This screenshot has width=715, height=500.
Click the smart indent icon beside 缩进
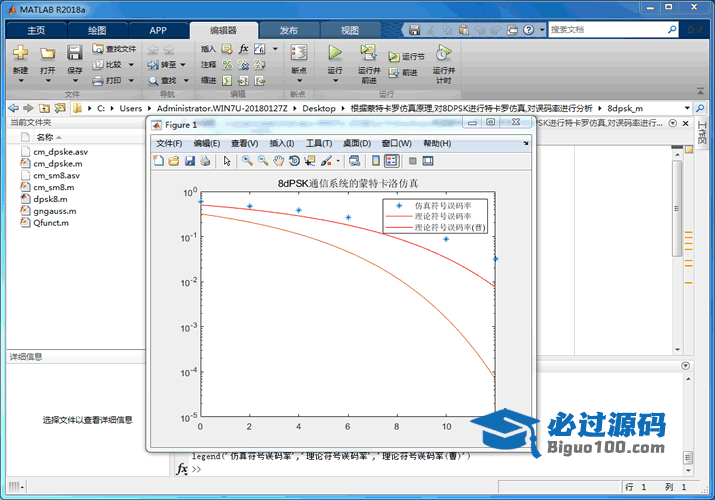(227, 81)
